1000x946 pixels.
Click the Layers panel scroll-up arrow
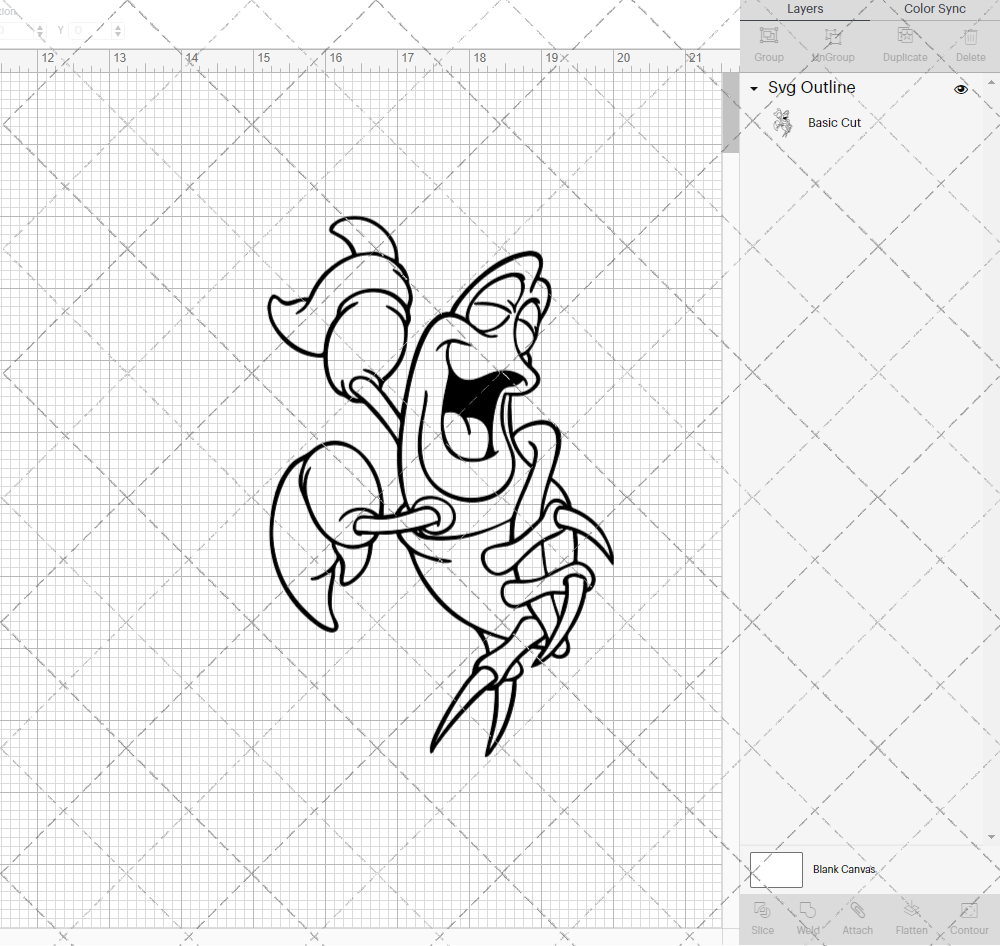pos(990,83)
